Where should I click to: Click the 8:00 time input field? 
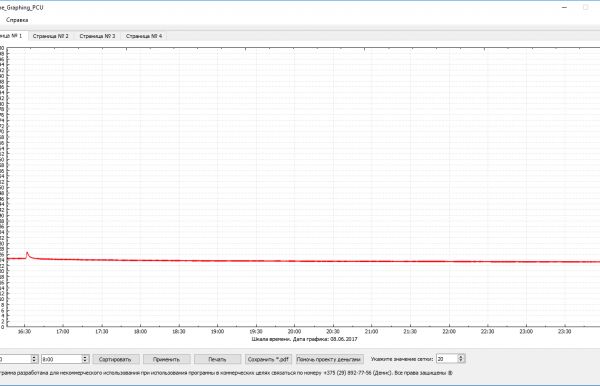coord(61,359)
